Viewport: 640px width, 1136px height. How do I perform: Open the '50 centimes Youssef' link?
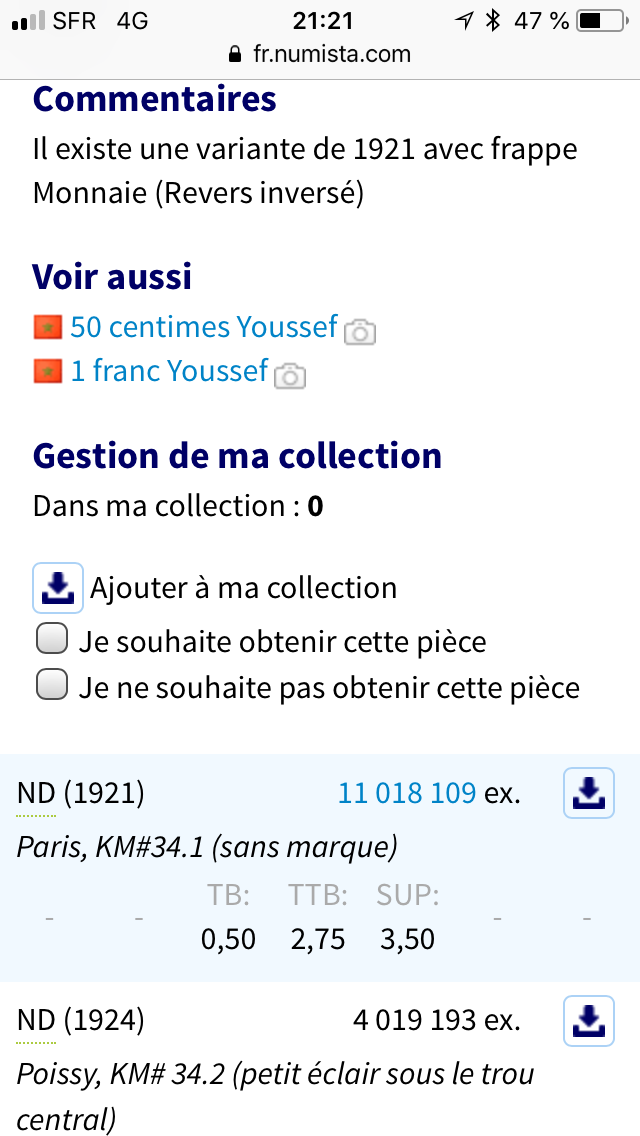204,327
